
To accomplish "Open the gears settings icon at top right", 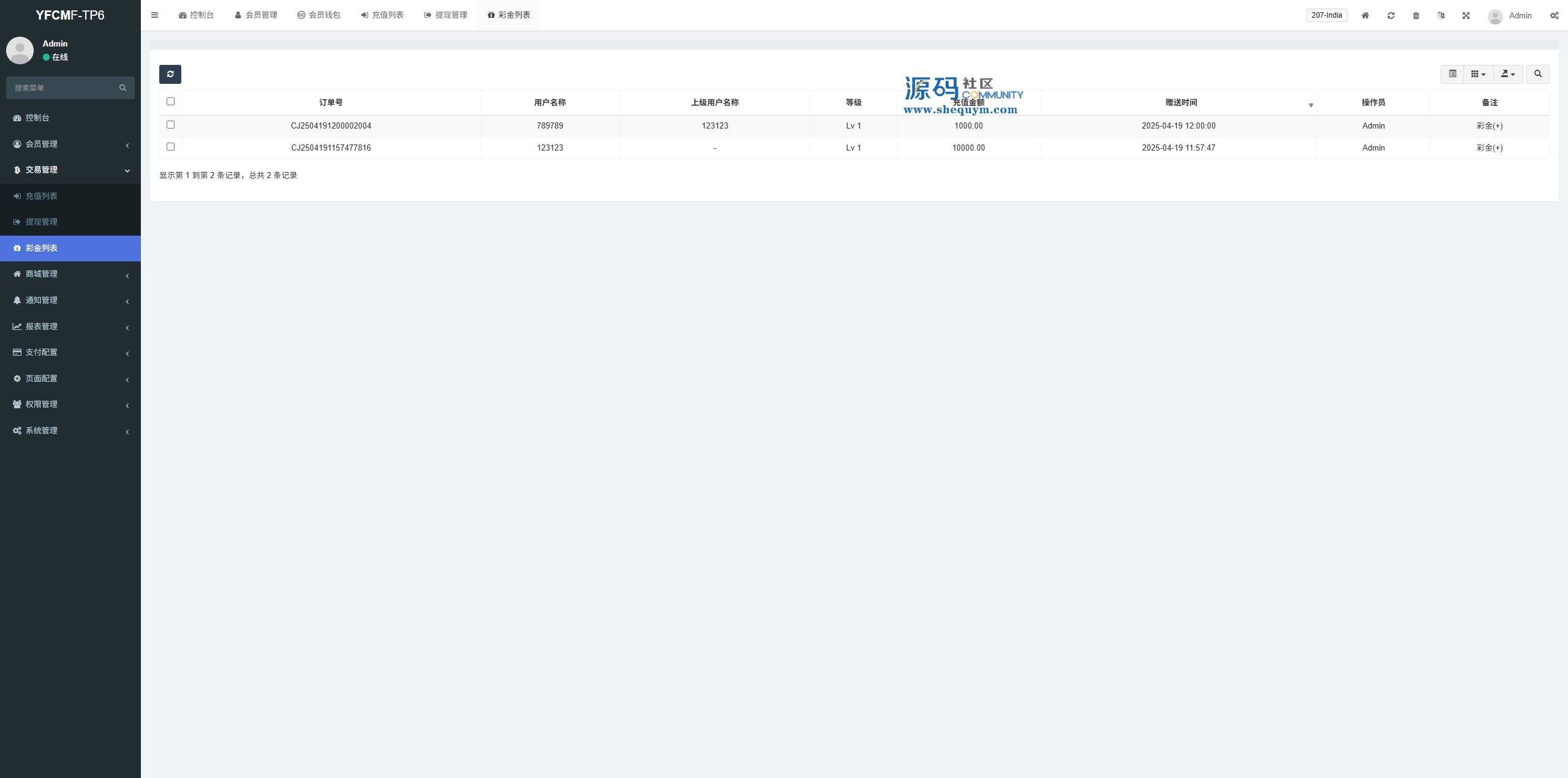I will (x=1554, y=15).
